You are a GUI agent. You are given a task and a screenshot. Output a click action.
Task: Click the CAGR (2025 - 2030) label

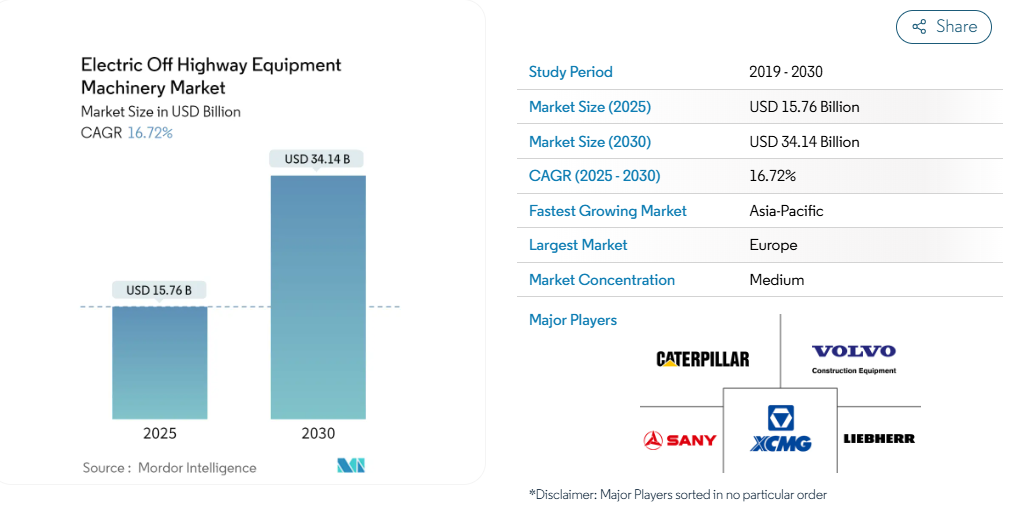(594, 176)
